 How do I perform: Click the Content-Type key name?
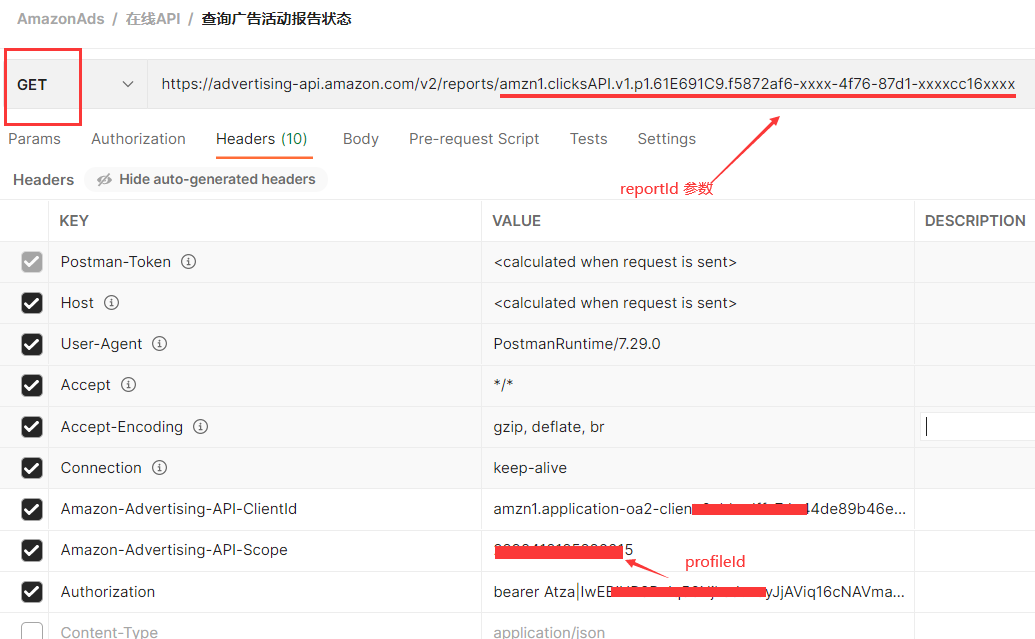pos(109,632)
